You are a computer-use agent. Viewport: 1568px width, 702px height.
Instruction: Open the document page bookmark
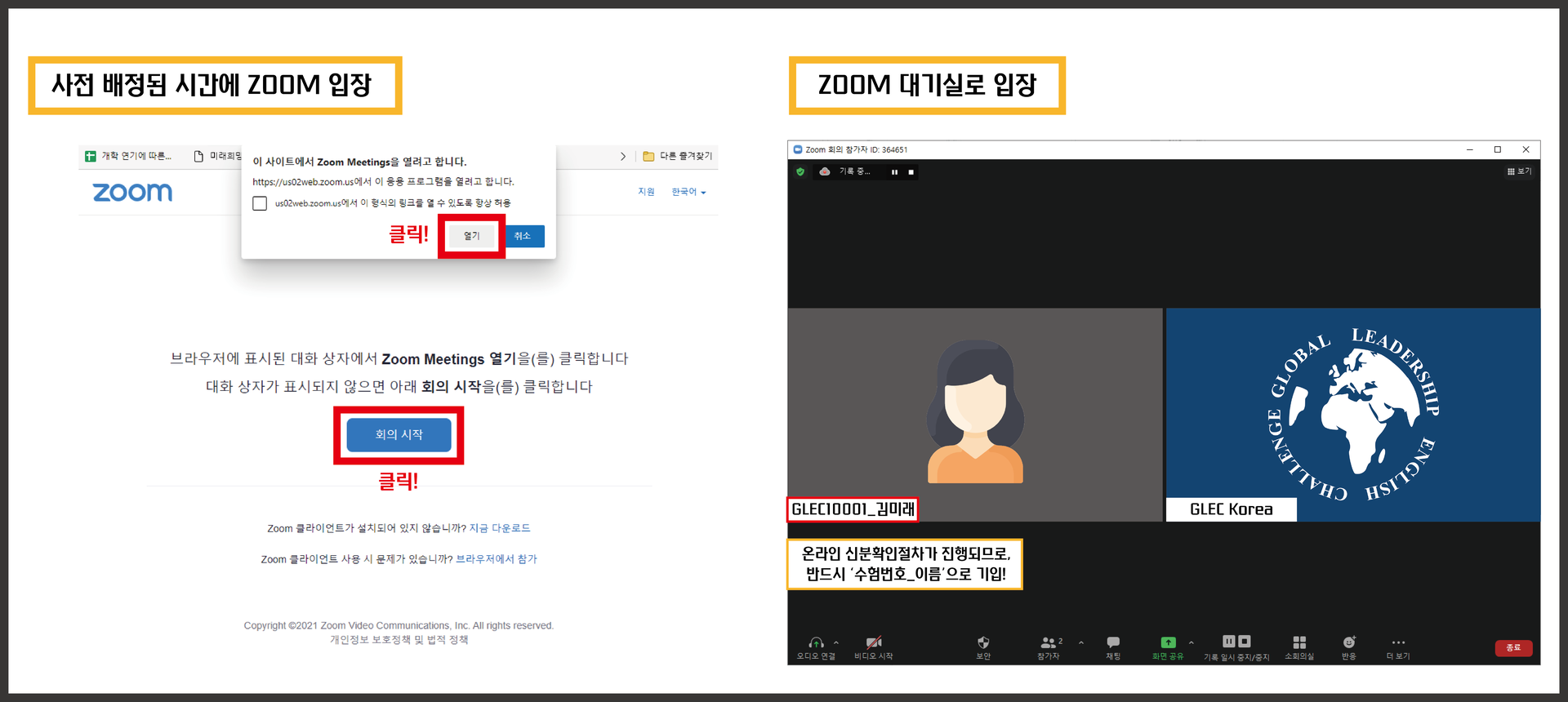pos(217,156)
